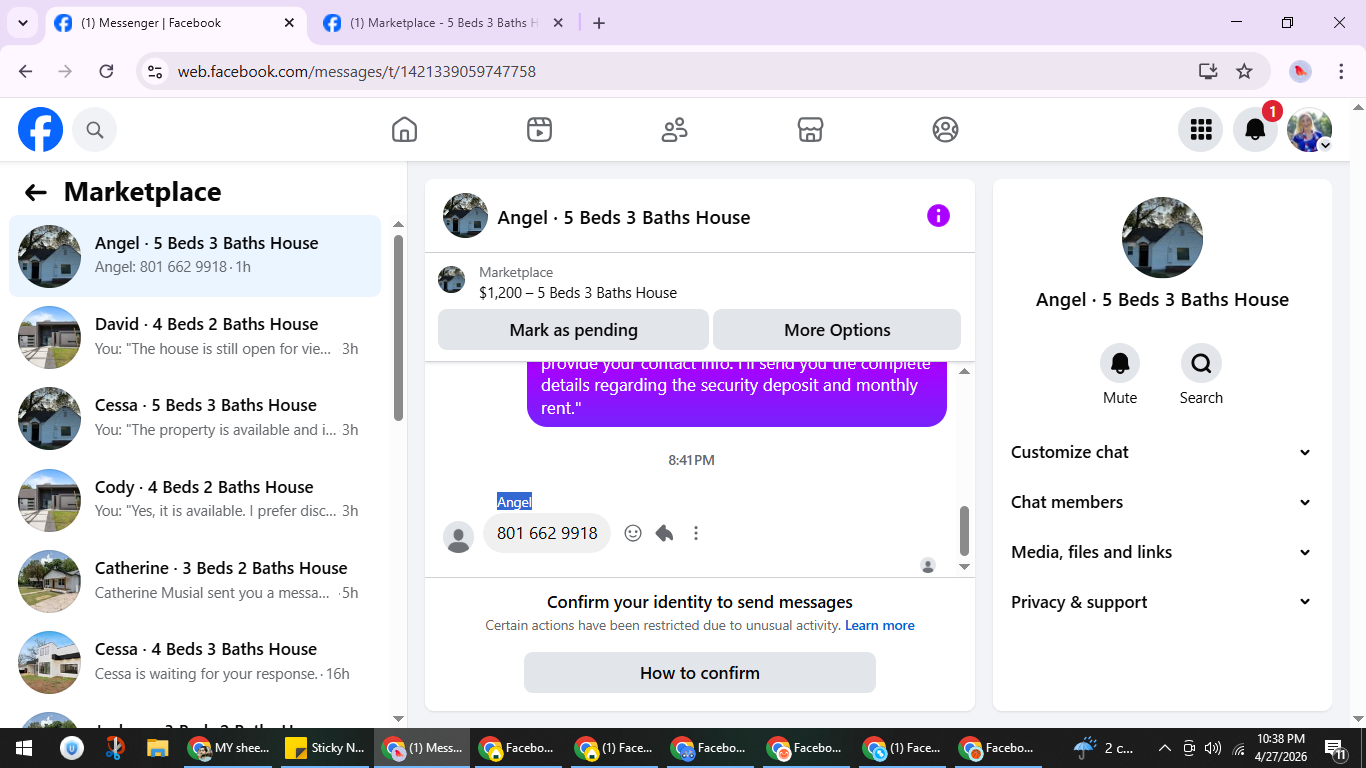Image resolution: width=1366 pixels, height=768 pixels.
Task: Click the 8:41 PM timestamp in the chat
Action: click(691, 461)
